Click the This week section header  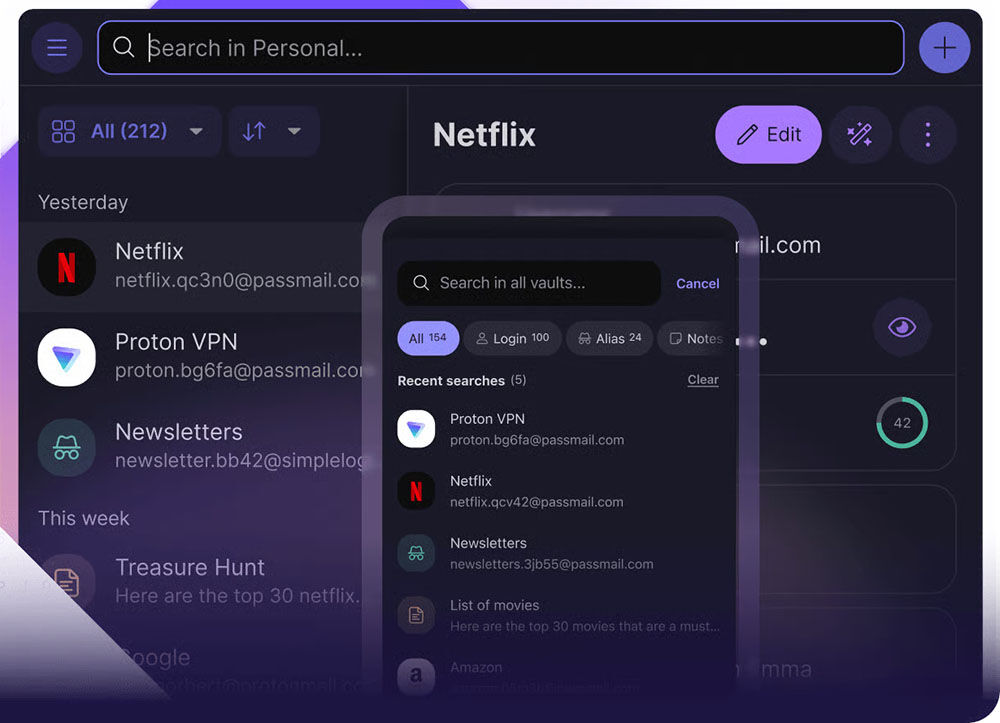pos(84,518)
